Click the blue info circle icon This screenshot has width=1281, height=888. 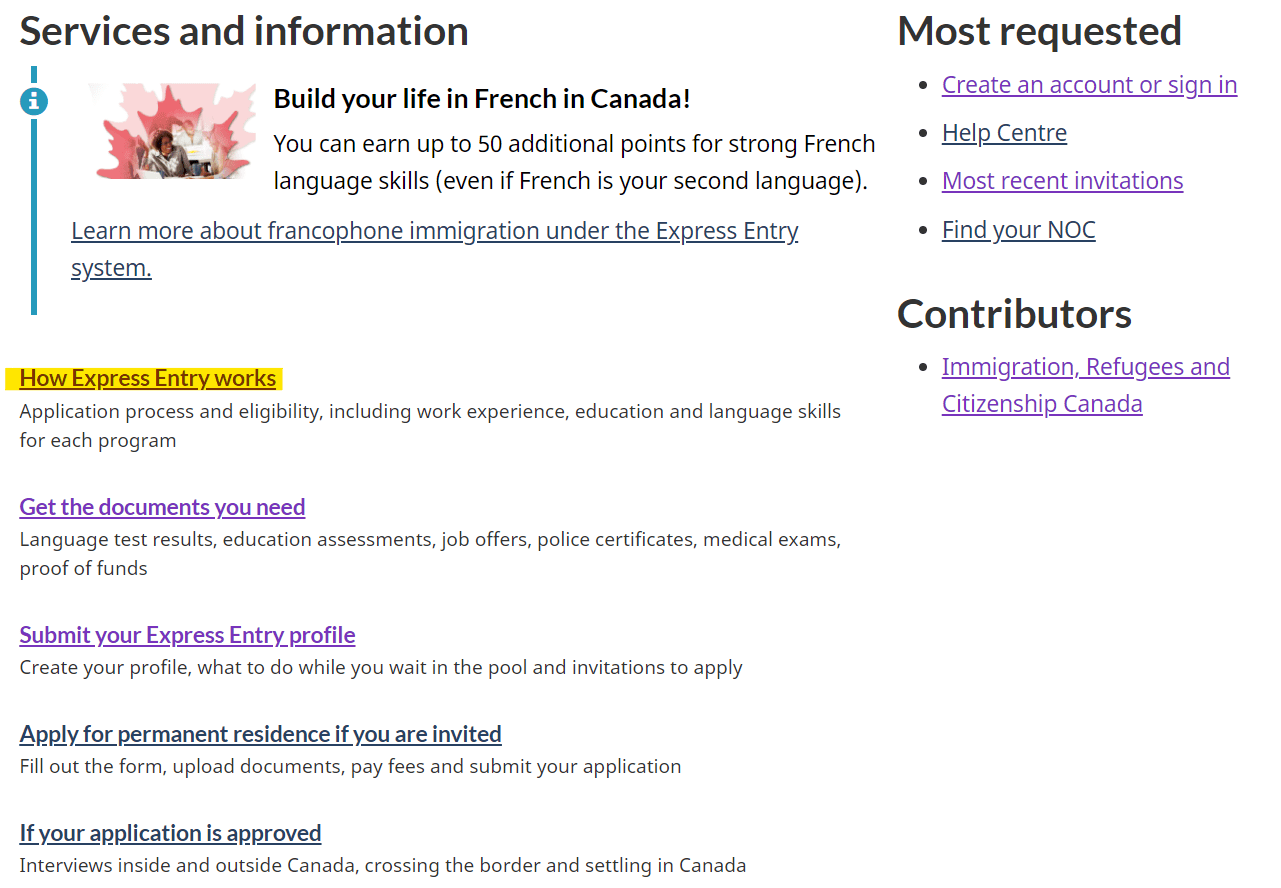[x=34, y=101]
